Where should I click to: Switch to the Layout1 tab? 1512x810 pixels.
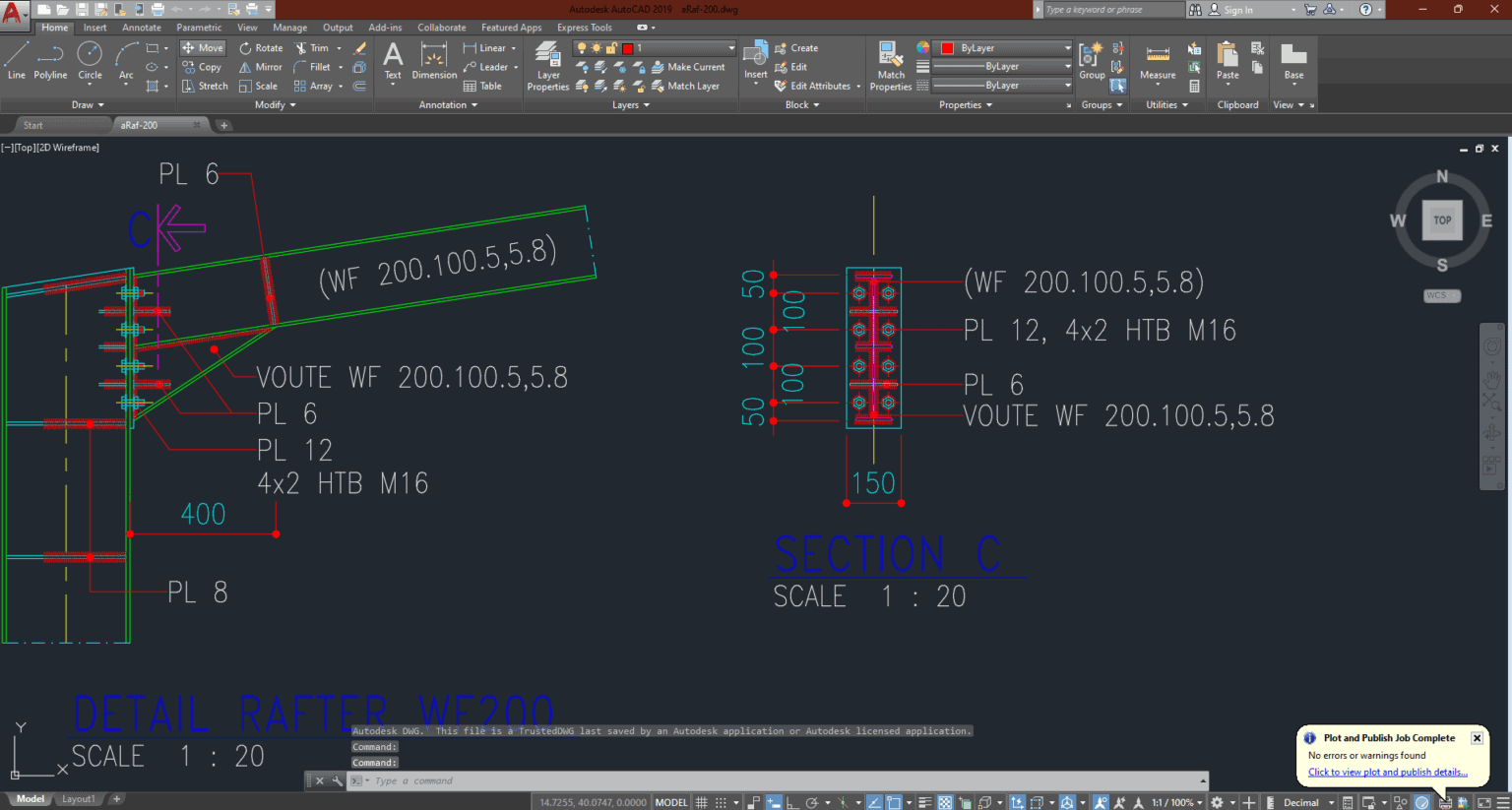click(78, 798)
